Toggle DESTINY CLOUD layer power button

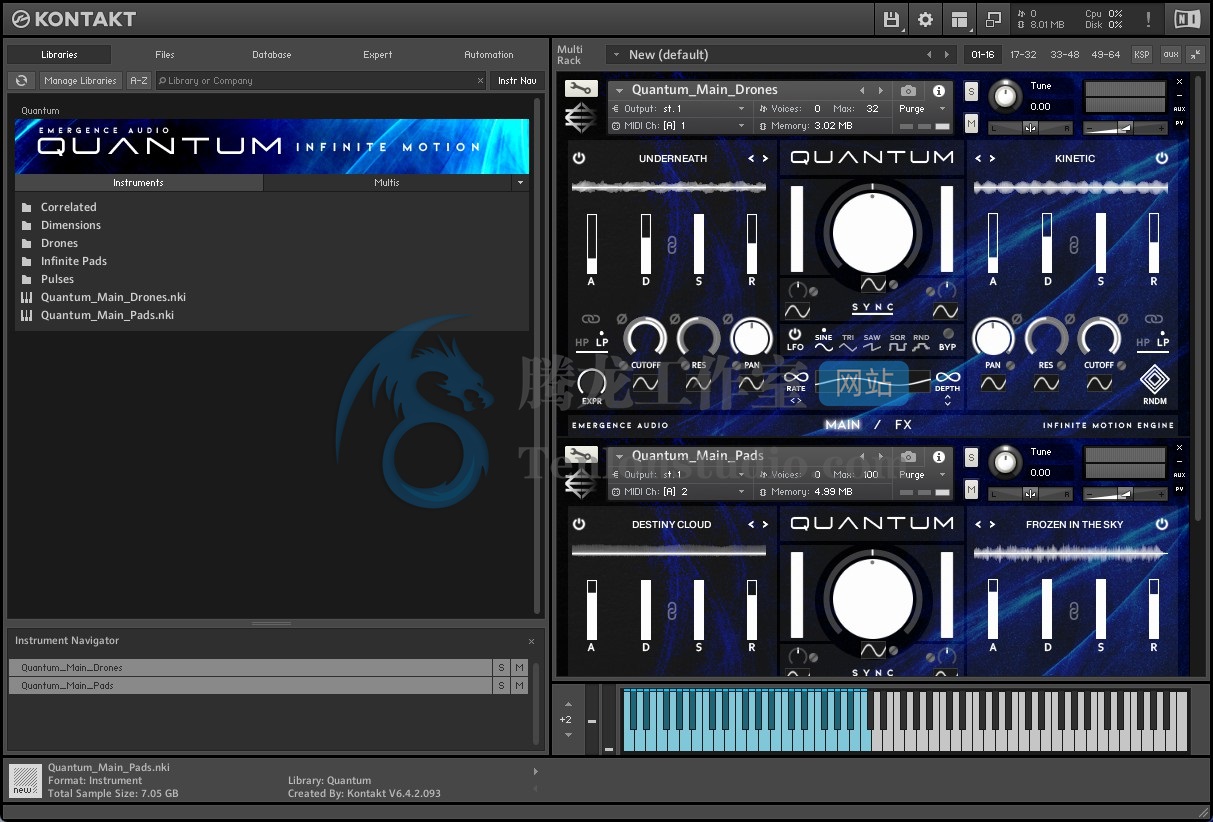coord(578,524)
